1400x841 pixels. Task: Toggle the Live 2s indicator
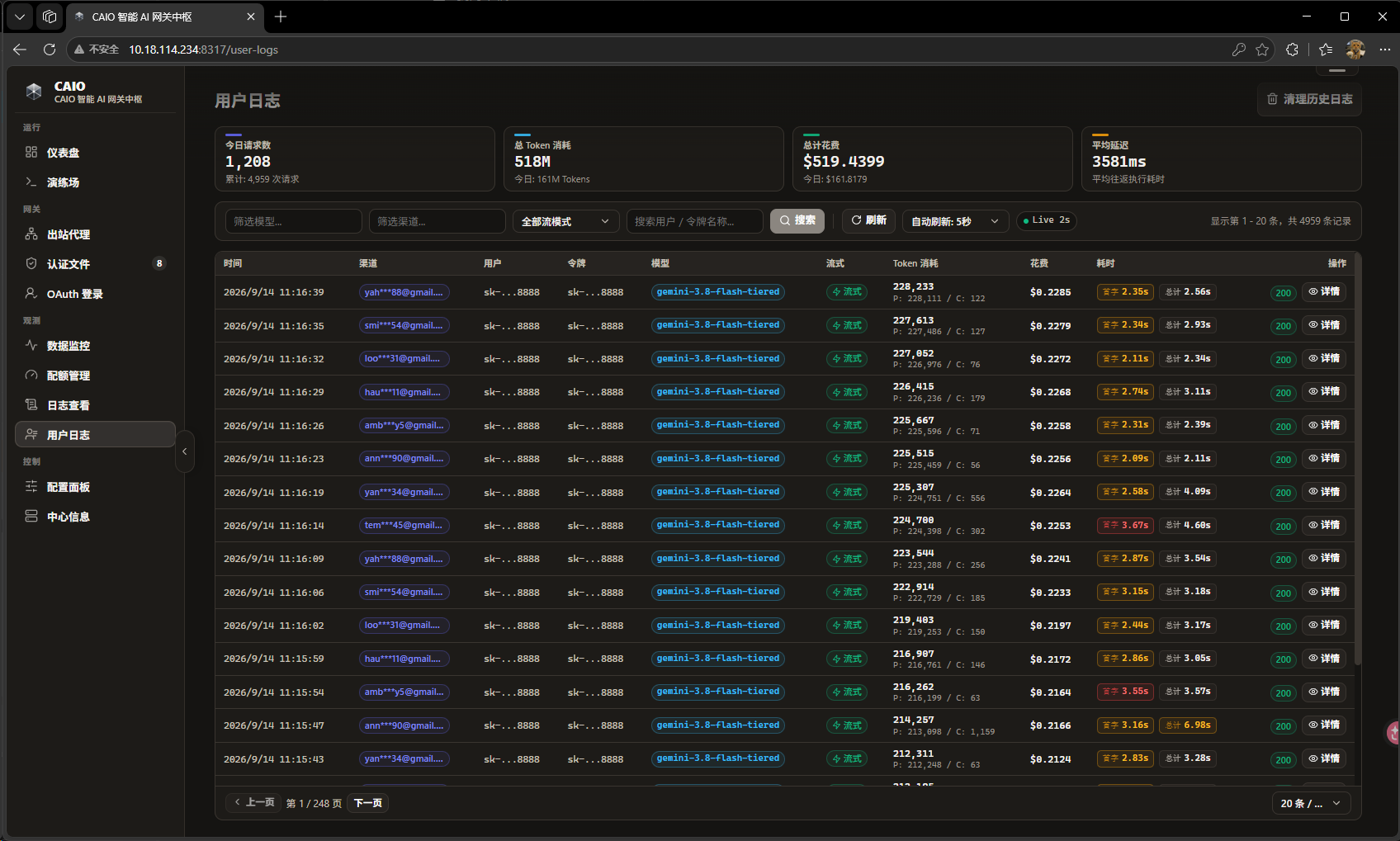coord(1047,220)
